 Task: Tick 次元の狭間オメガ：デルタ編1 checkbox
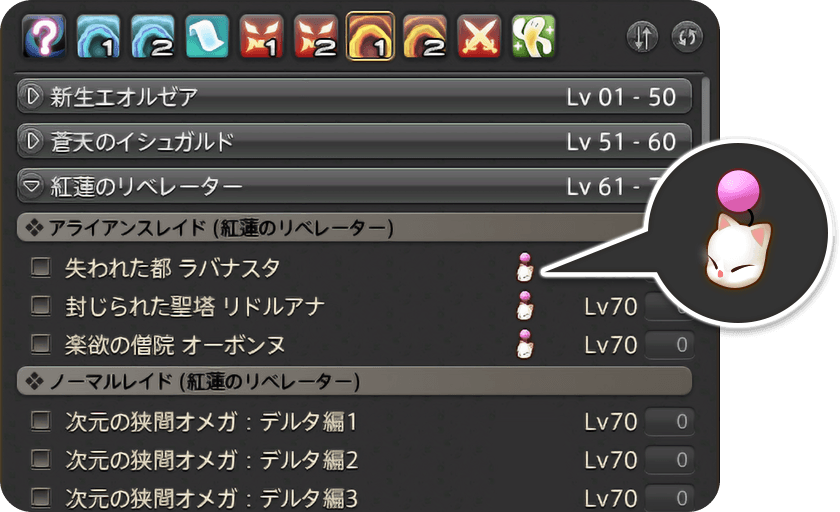[41, 420]
